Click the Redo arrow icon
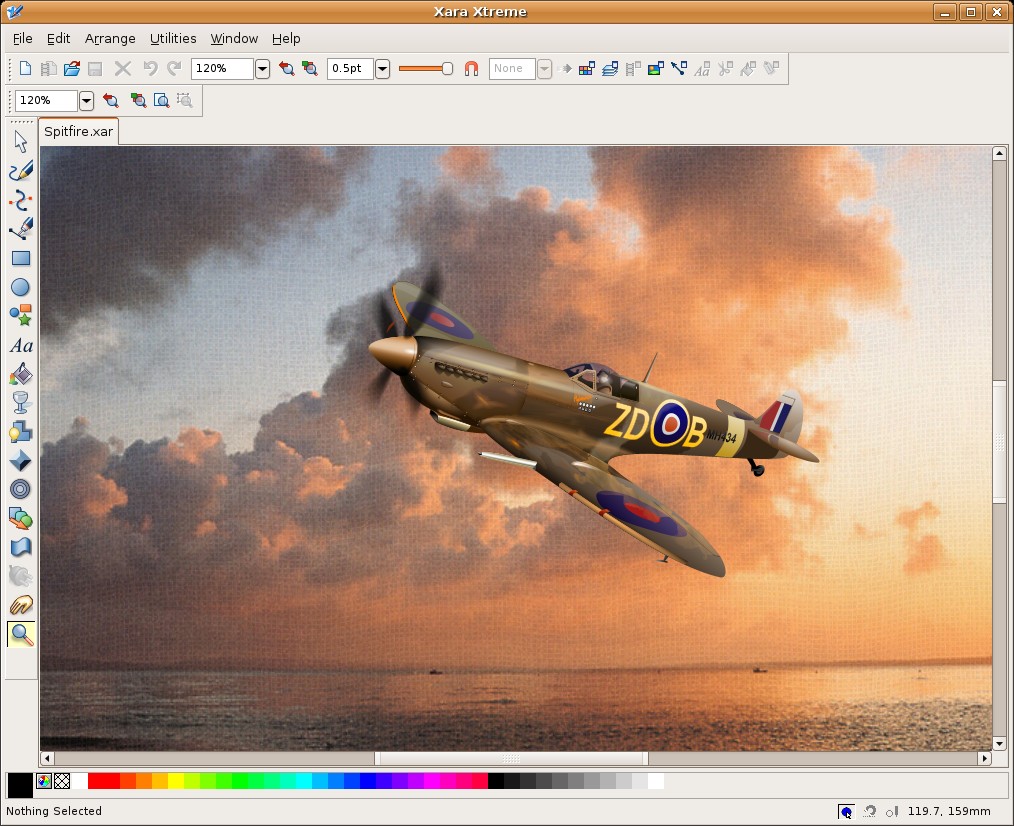1014x826 pixels. click(x=174, y=69)
